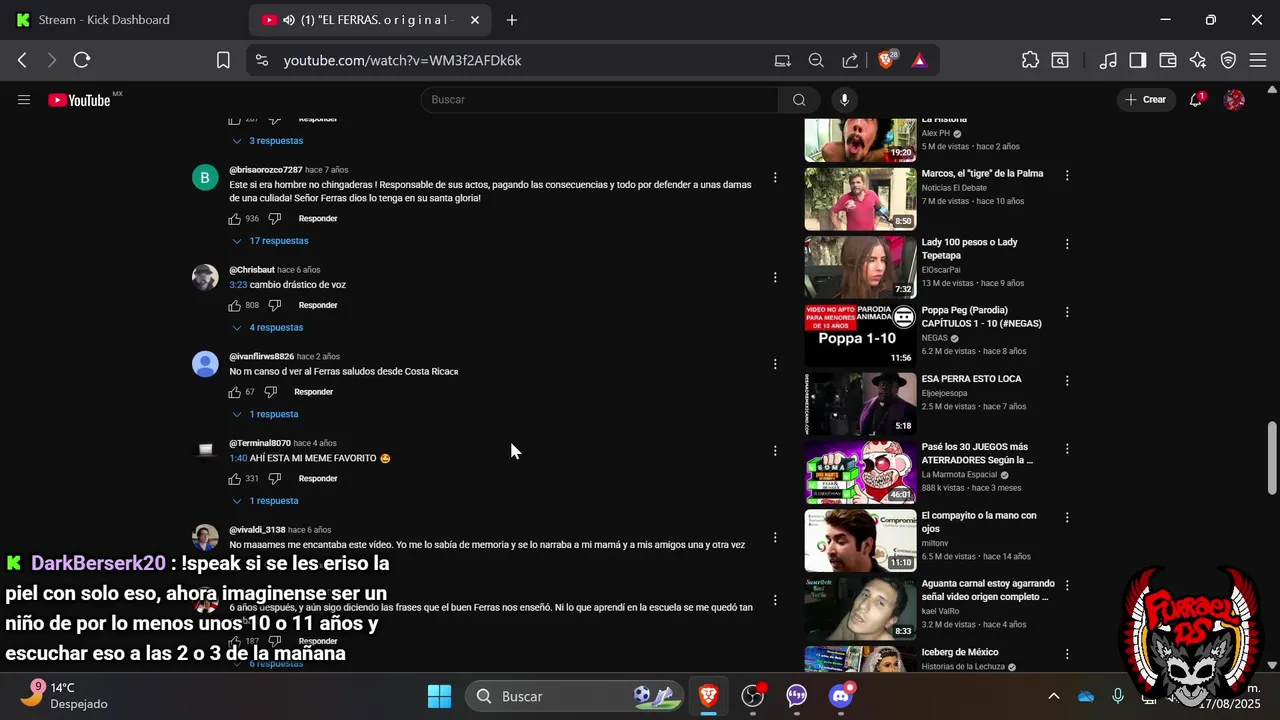
Task: Open the Windows Start menu
Action: (439, 696)
